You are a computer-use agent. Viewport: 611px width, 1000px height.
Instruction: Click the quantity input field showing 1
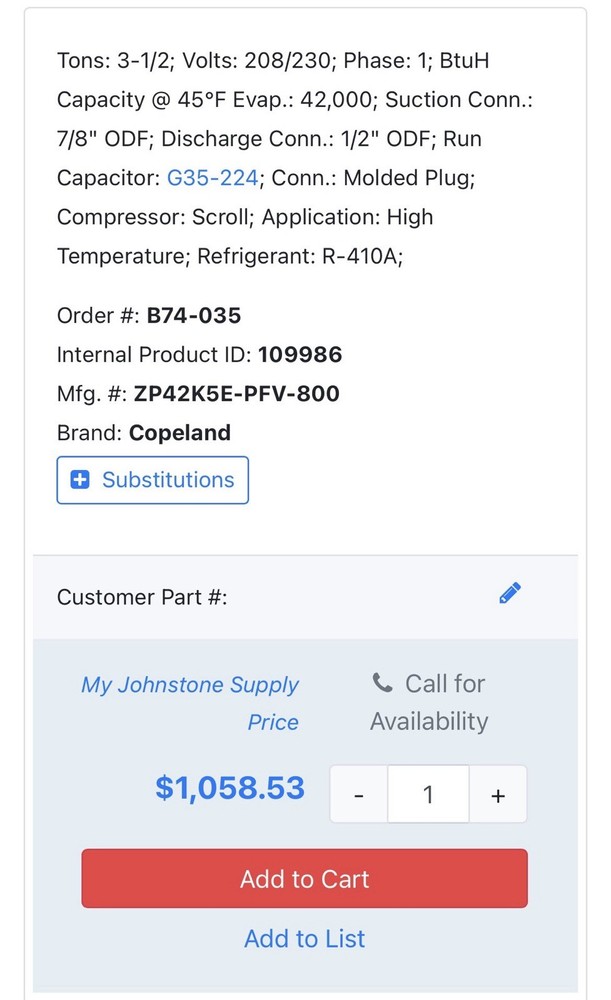pos(428,795)
